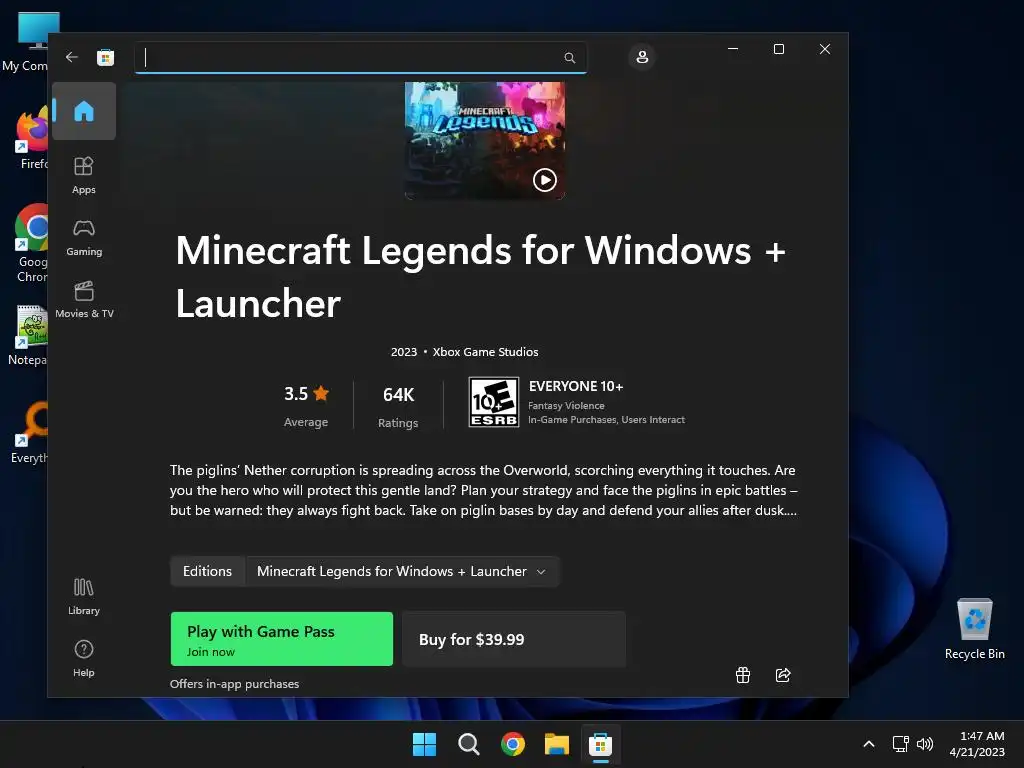Open Xbox Game Studios publisher link
The width and height of the screenshot is (1024, 768).
coord(485,352)
